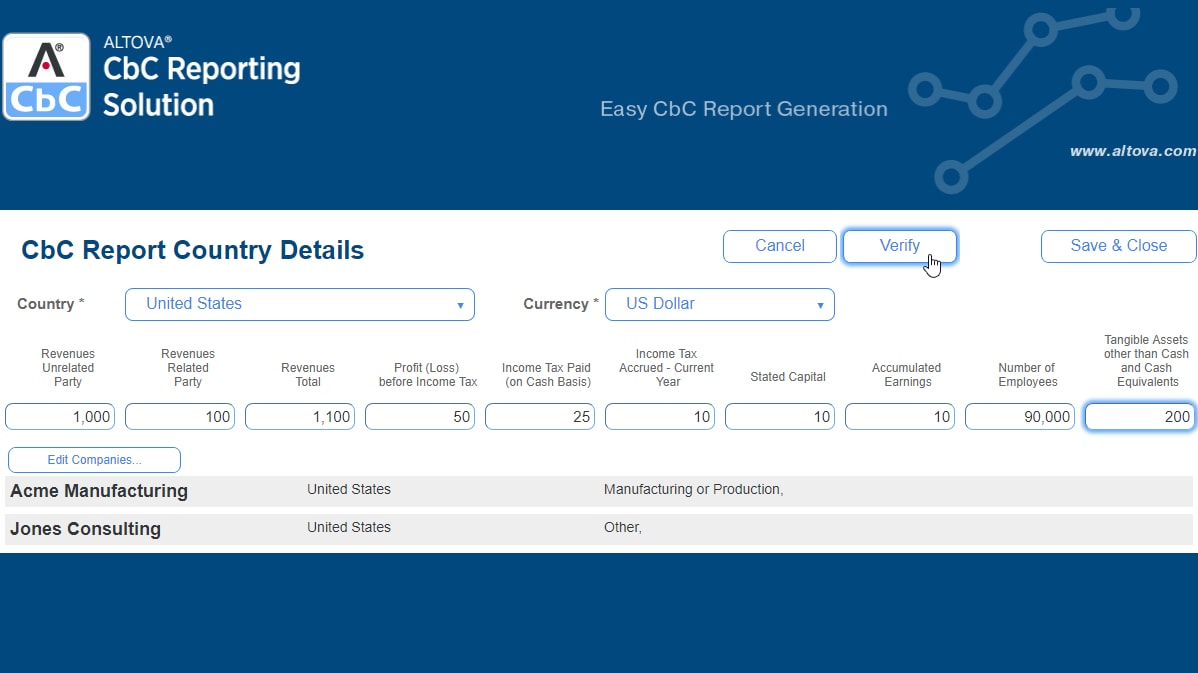Click the Number of Employees field 90,000
The height and width of the screenshot is (673, 1198).
(x=1020, y=416)
